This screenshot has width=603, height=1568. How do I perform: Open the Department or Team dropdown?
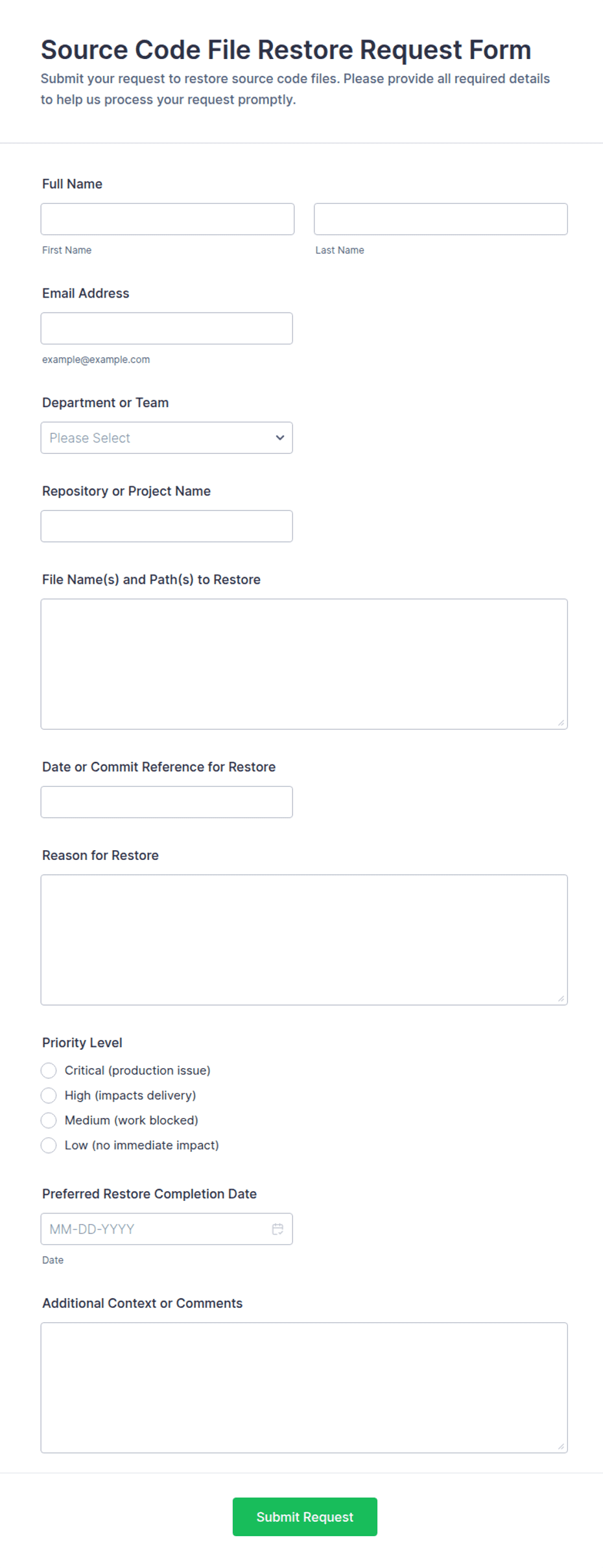(167, 438)
